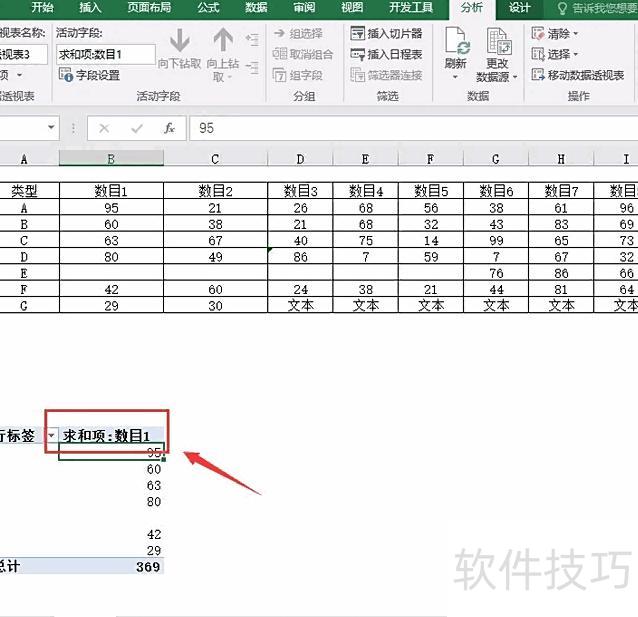This screenshot has height=617, width=638.
Task: Click pivot value 63
Action: (x=154, y=485)
